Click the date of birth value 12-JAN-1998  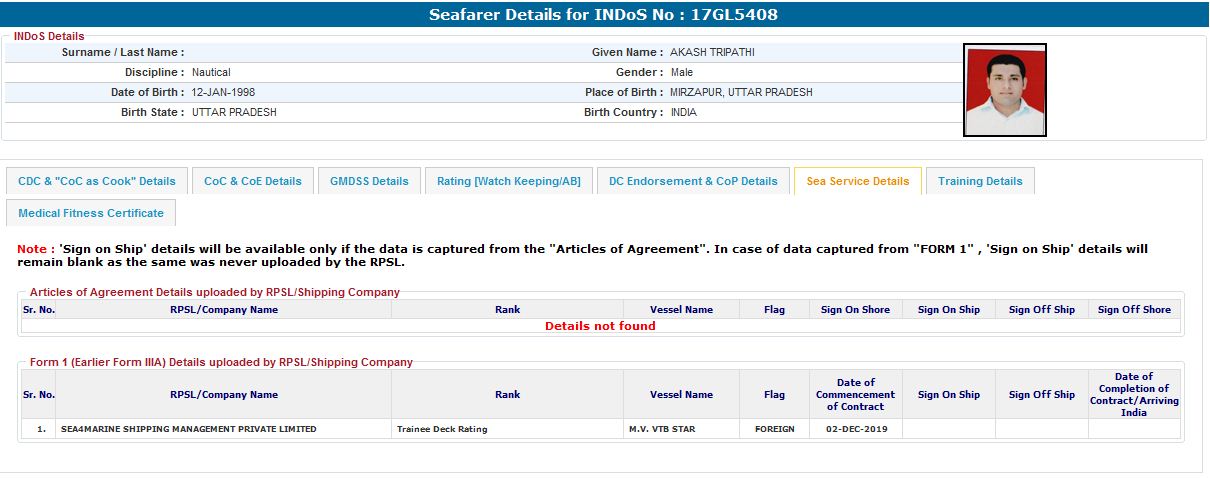coord(223,92)
